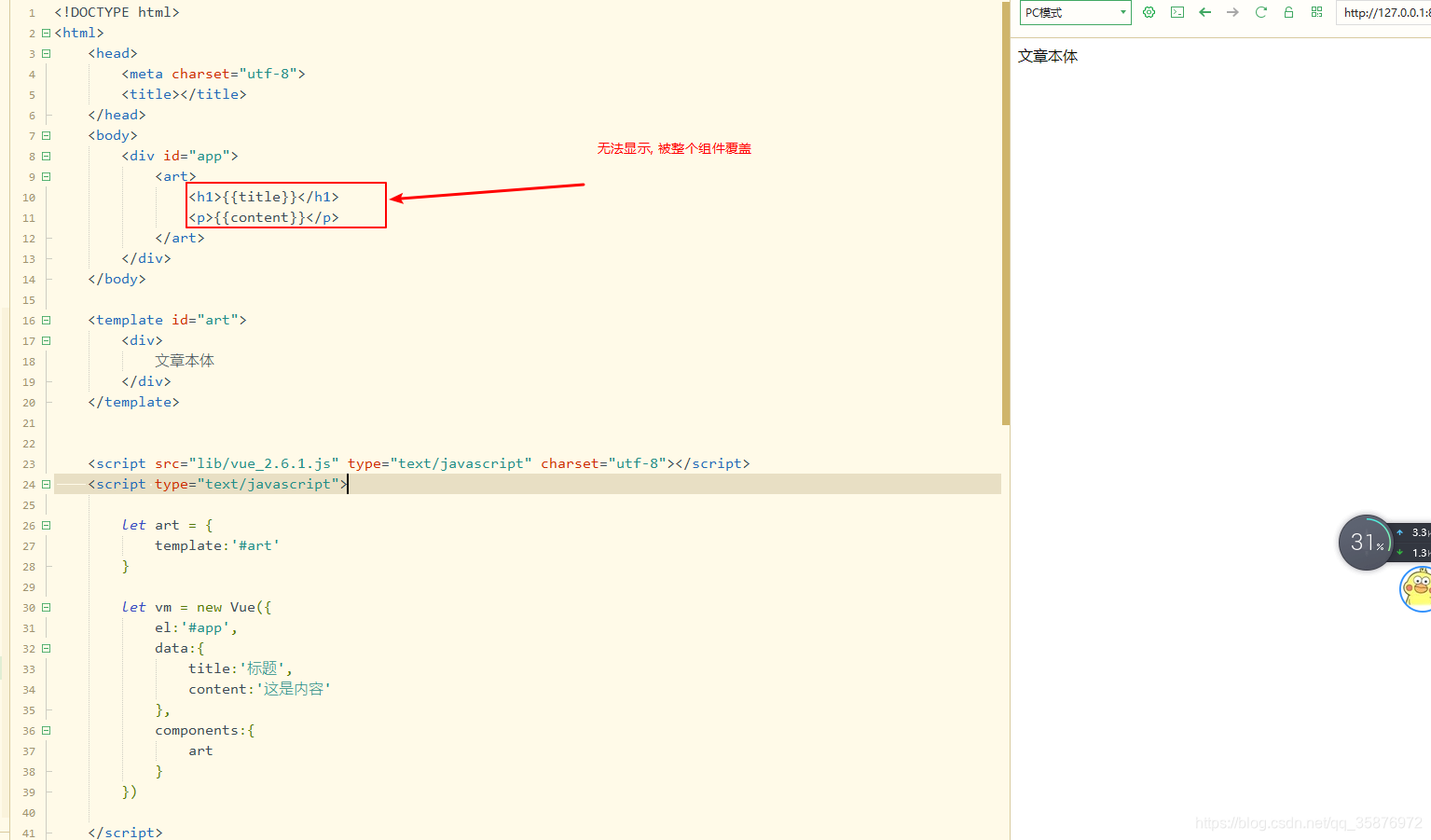Show the QR code for preview
Viewport: 1431px width, 840px height.
click(1316, 12)
